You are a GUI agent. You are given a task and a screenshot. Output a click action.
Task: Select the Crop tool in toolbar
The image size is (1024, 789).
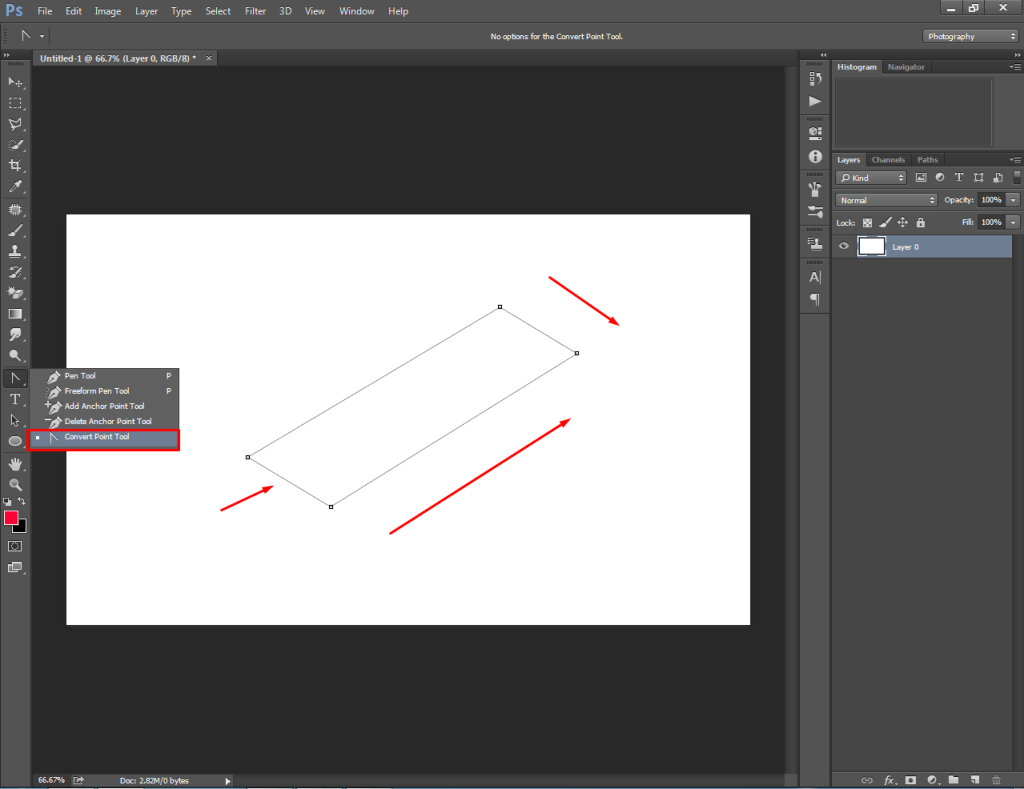pyautogui.click(x=15, y=165)
